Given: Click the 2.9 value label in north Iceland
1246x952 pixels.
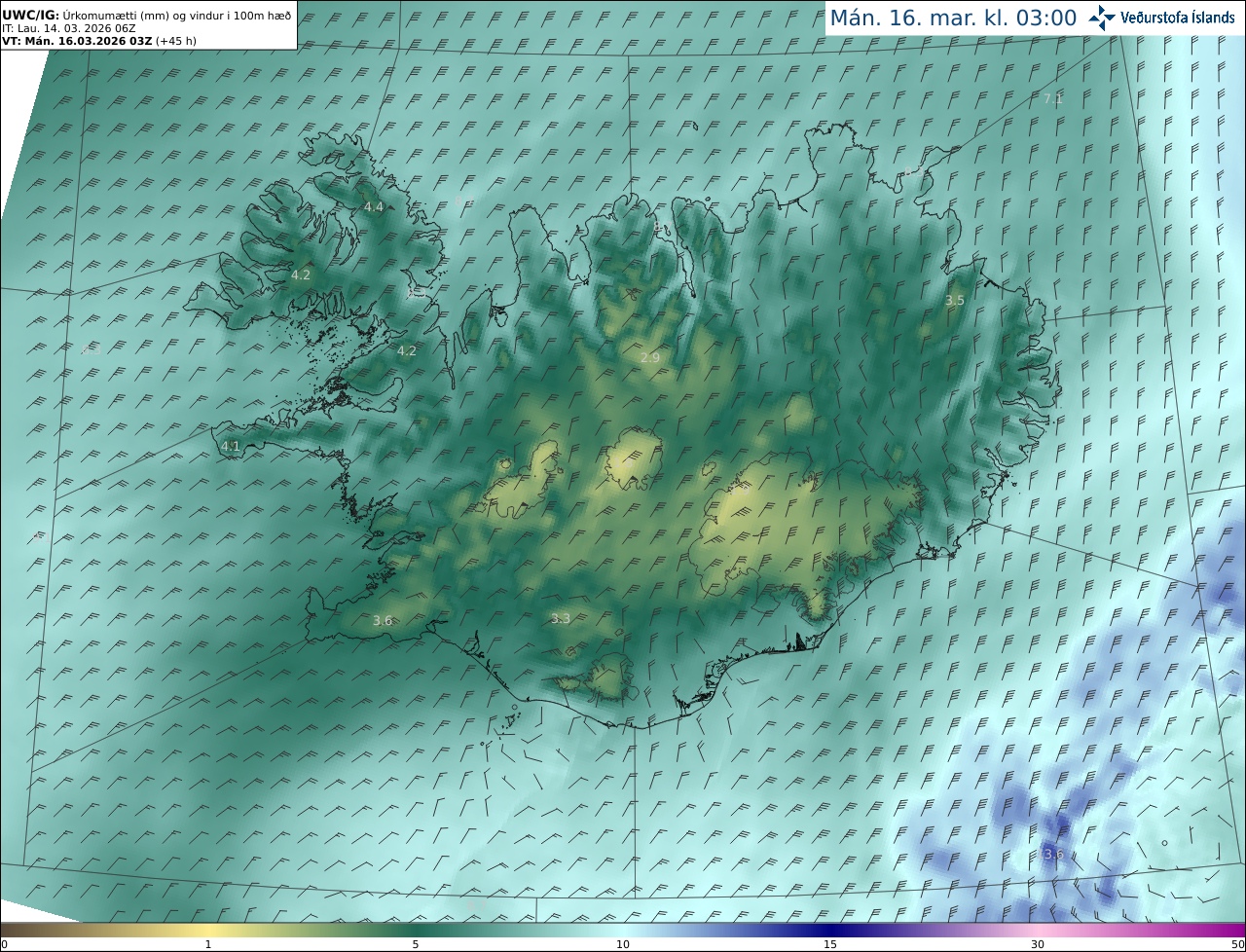Looking at the screenshot, I should point(650,358).
